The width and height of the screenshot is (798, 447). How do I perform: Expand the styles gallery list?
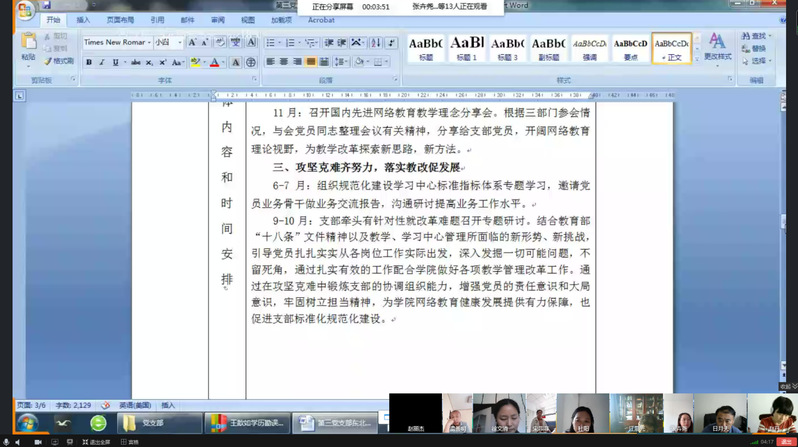tap(696, 61)
